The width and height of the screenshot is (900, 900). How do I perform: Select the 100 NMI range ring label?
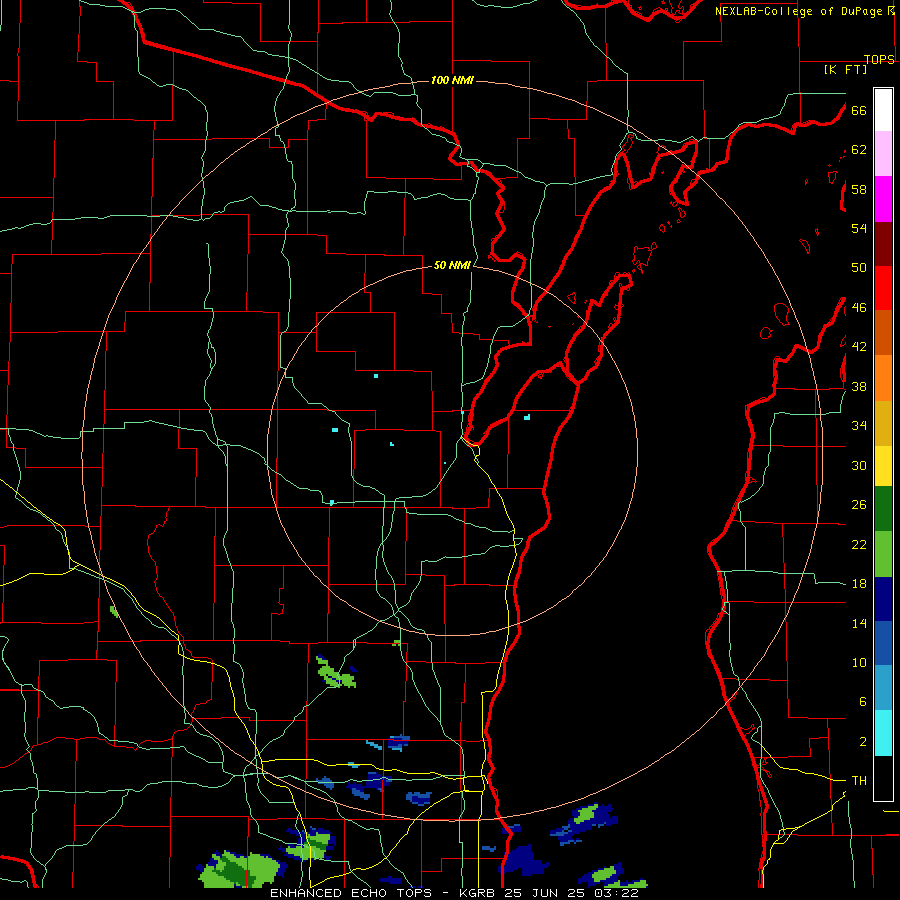452,80
